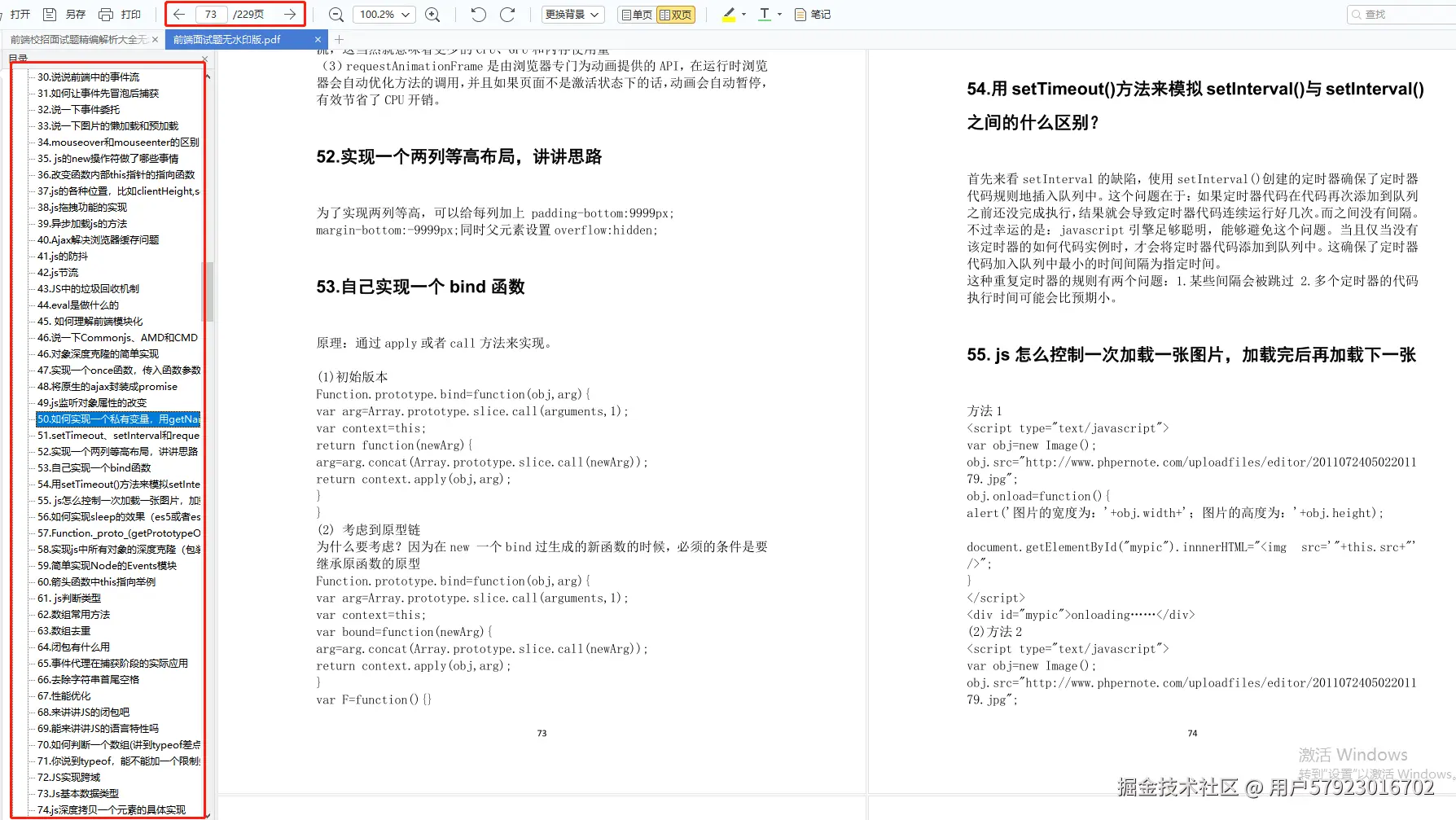The height and width of the screenshot is (820, 1456).
Task: Open outline item 36.改变函数内部this指针的指向函数
Action: (x=116, y=175)
